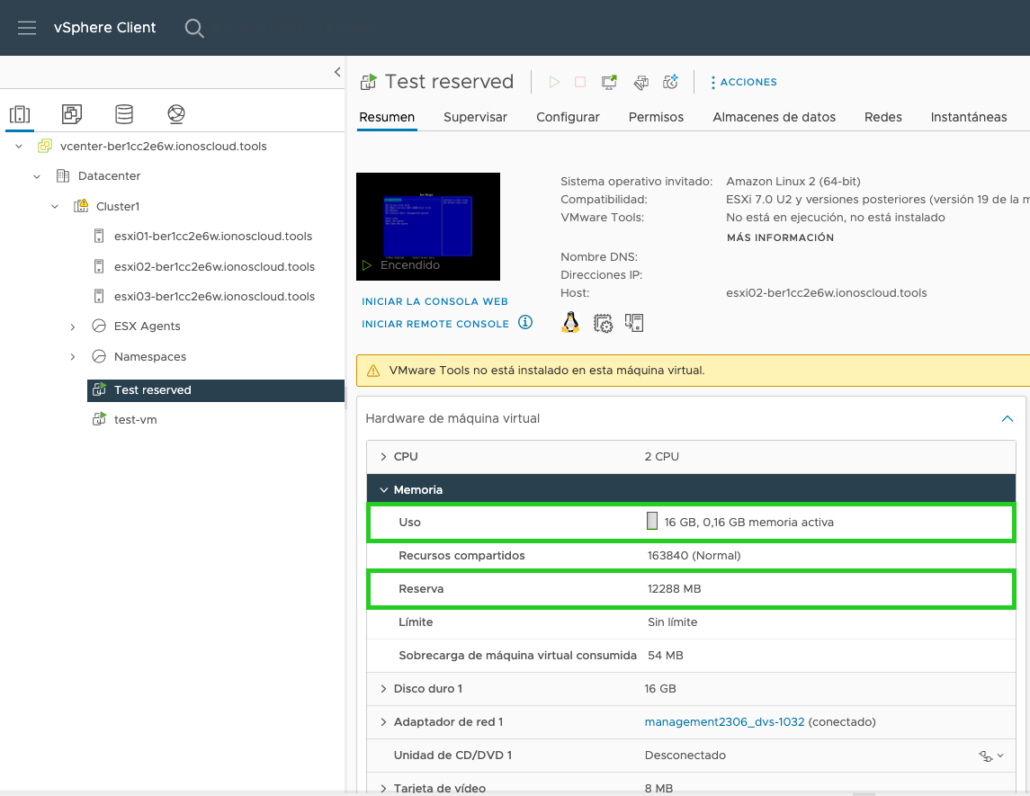Click the Reserva value 12288 MB

[x=674, y=589]
